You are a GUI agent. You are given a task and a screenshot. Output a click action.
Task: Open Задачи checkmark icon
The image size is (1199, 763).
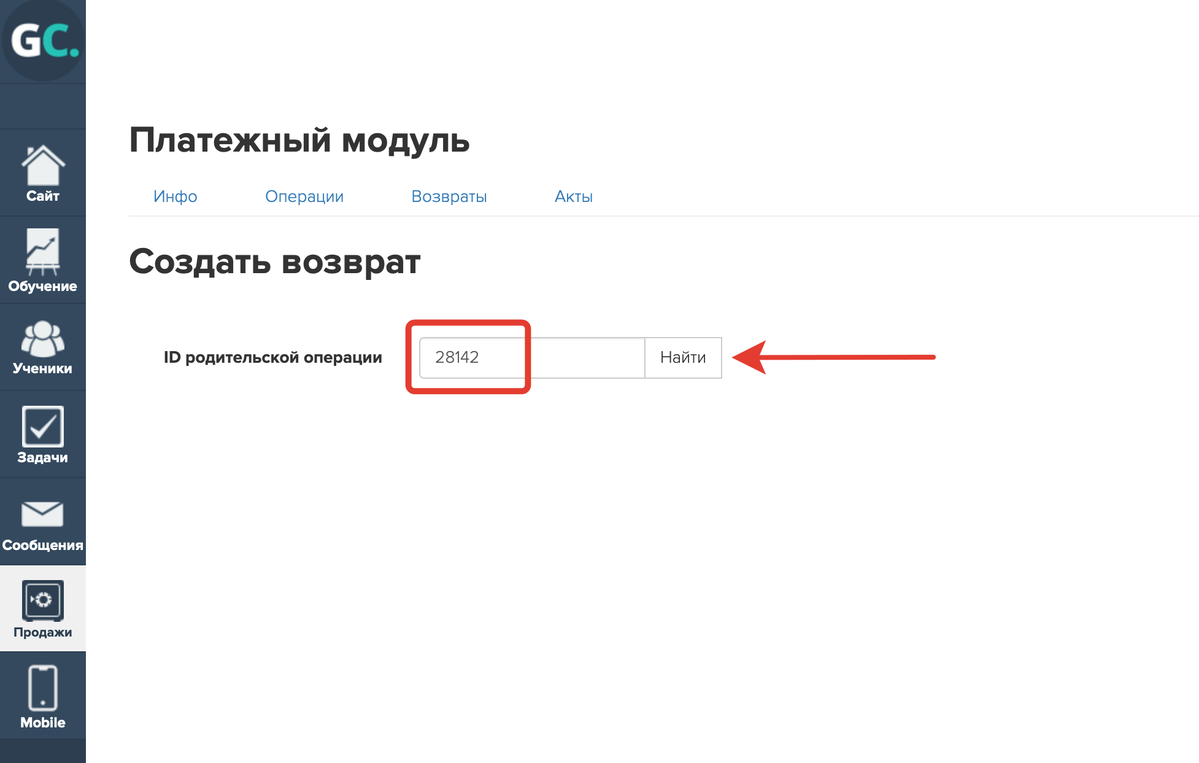(43, 427)
